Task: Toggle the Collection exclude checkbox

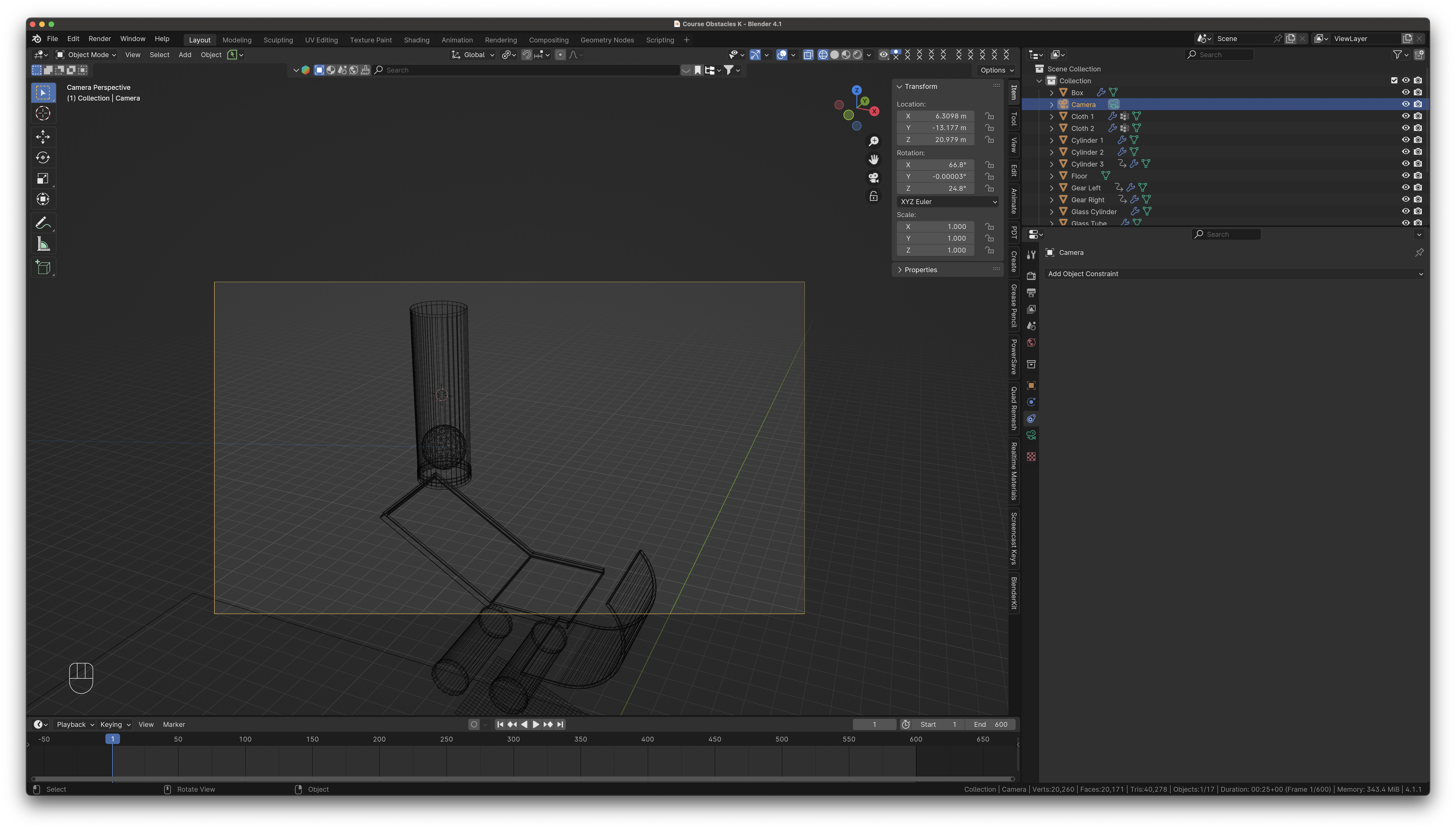Action: [x=1394, y=80]
